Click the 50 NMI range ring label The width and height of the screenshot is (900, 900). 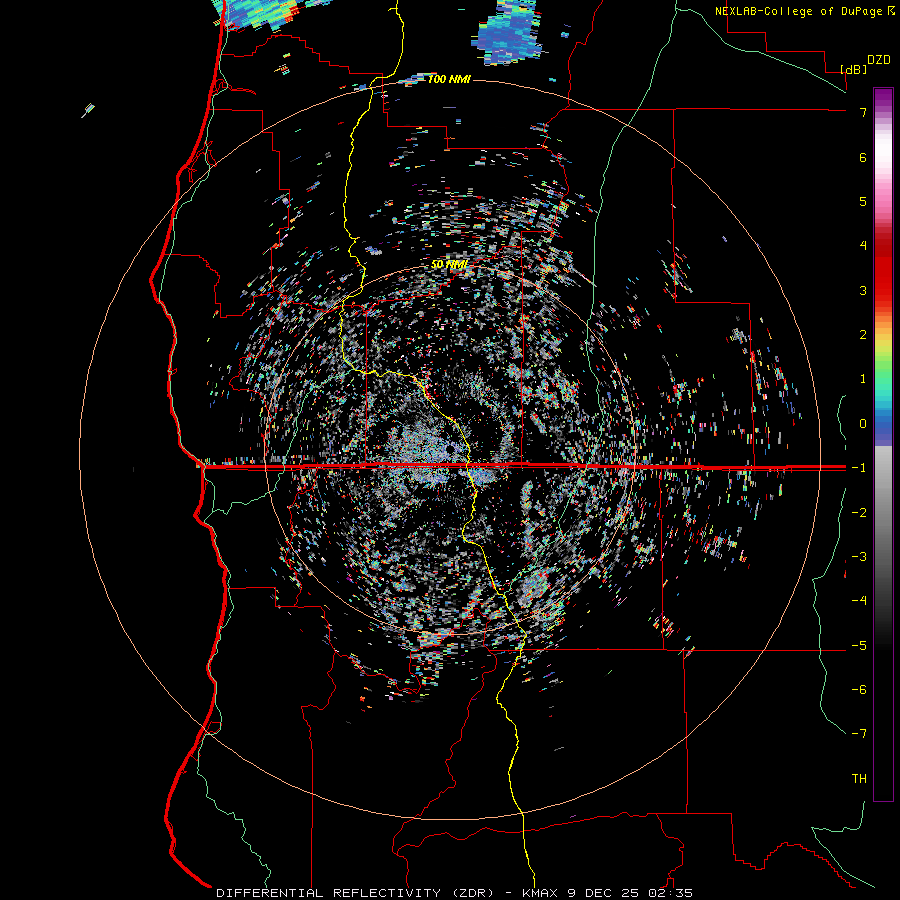pyautogui.click(x=449, y=265)
